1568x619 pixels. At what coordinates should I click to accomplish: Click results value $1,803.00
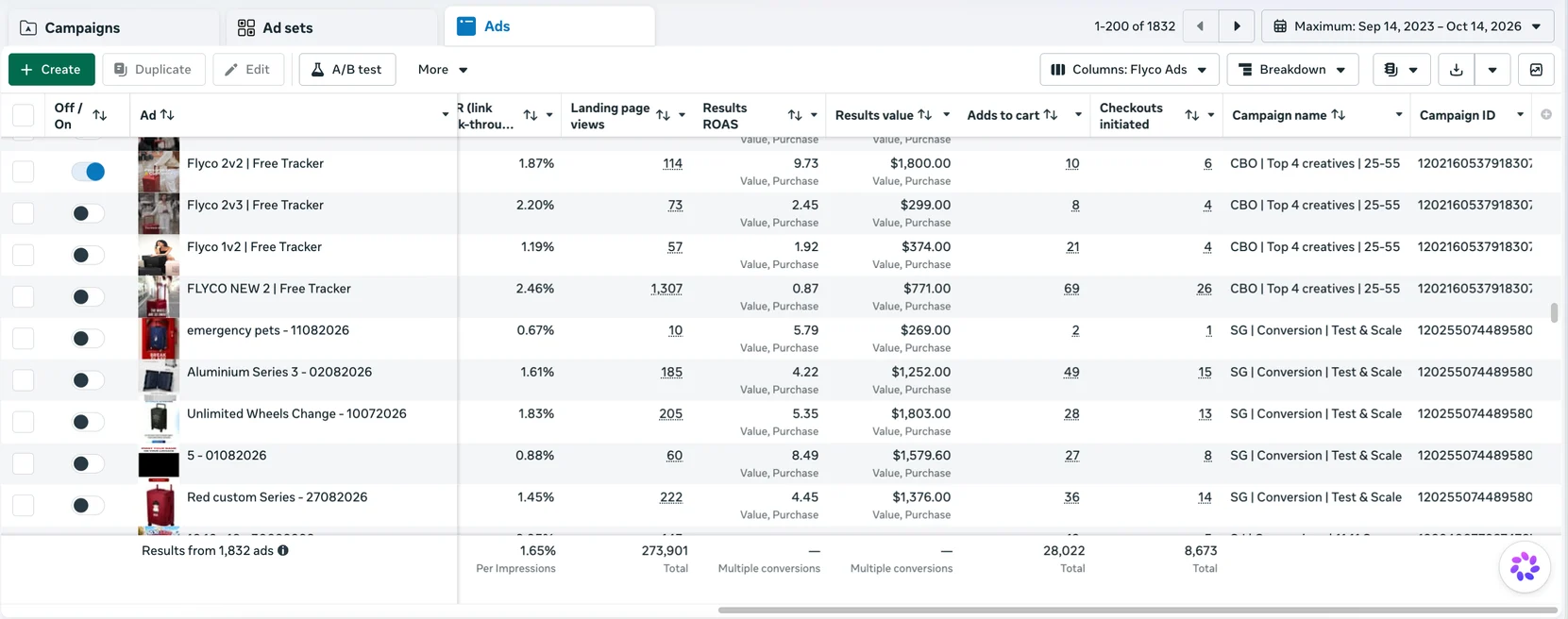920,413
